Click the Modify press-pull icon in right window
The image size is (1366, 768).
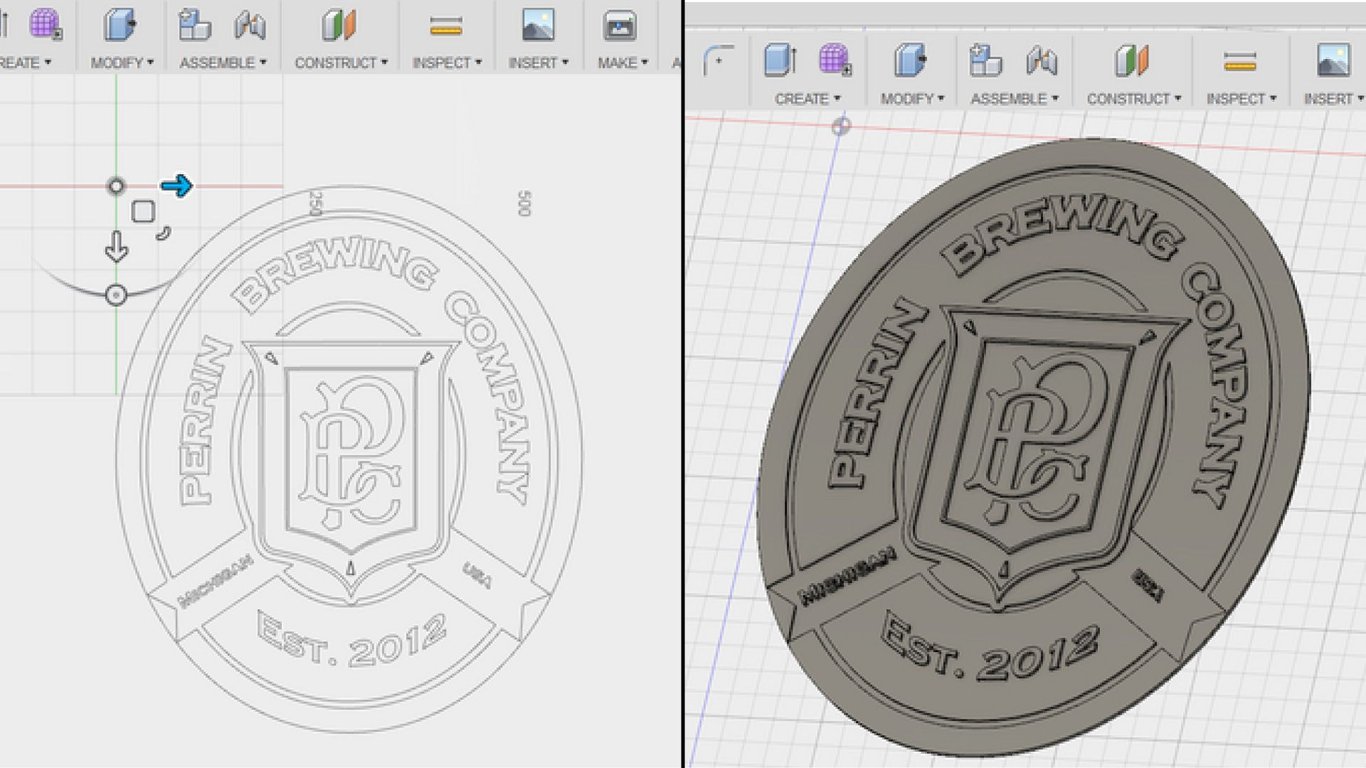(x=911, y=60)
